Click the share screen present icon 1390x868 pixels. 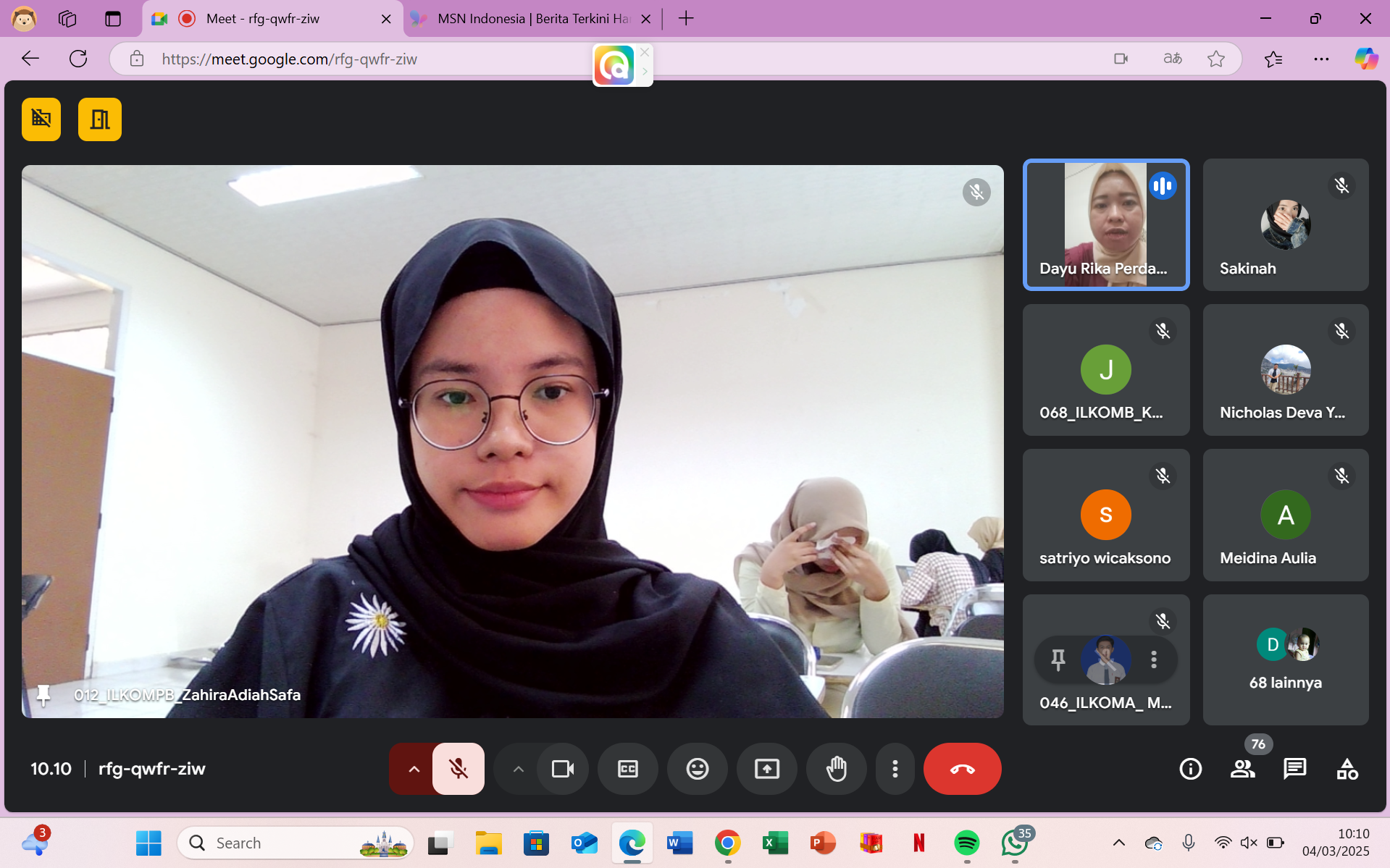coord(766,769)
